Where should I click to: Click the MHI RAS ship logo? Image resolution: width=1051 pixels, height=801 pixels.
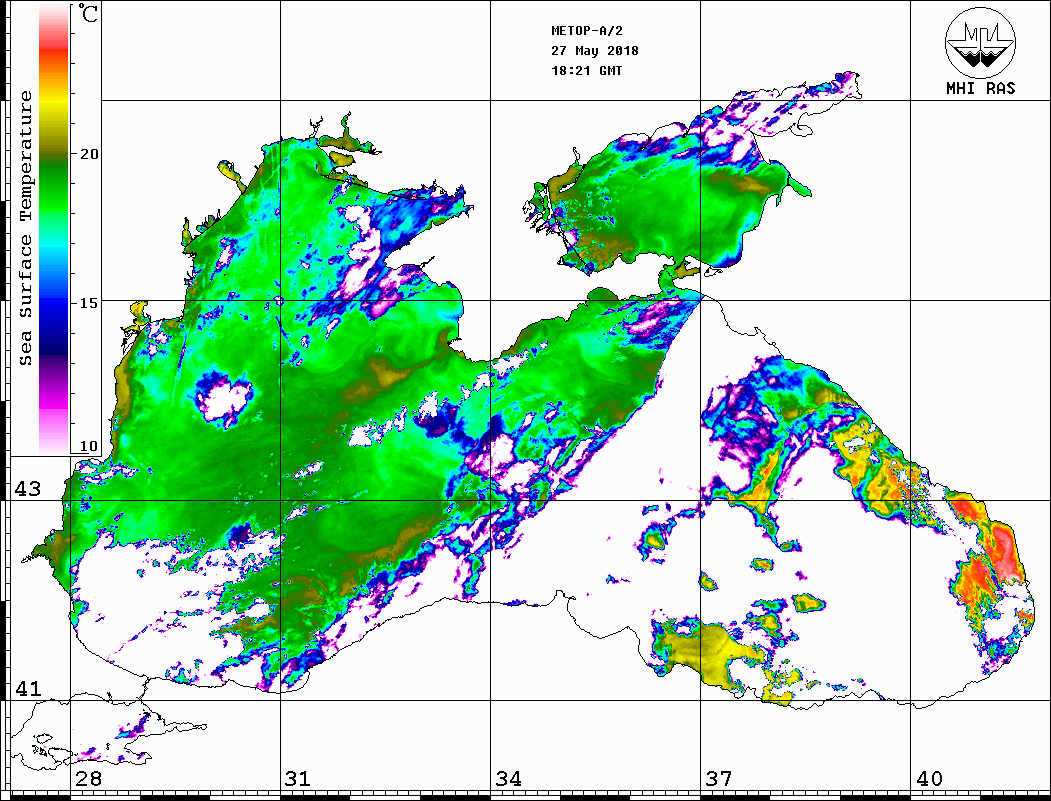(x=980, y=42)
